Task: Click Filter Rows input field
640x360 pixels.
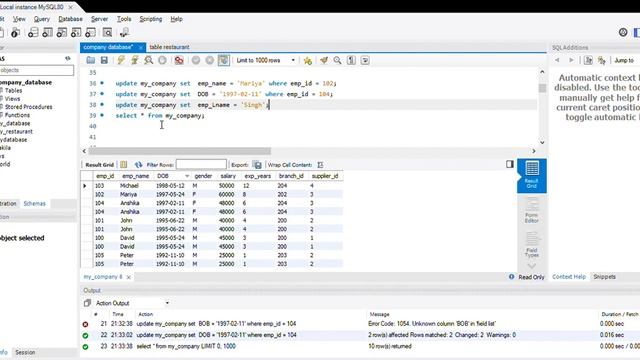Action: coord(201,164)
